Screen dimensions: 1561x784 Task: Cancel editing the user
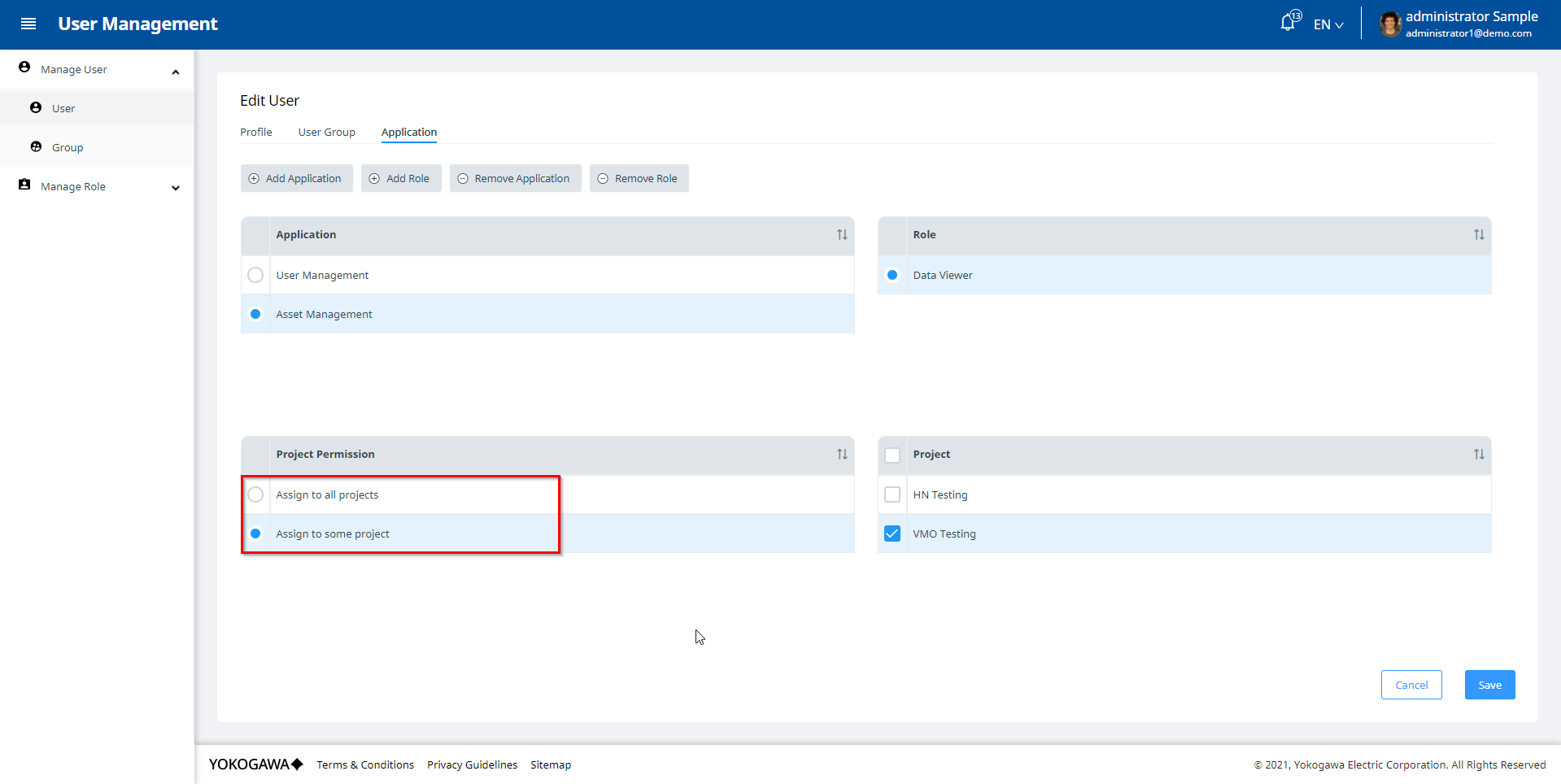(1411, 685)
